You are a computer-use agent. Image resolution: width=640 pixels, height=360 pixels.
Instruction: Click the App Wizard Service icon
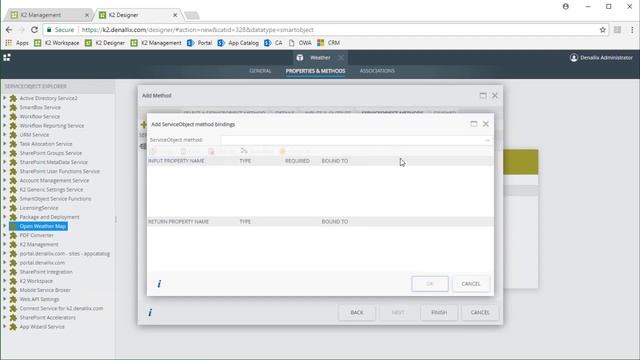[x=13, y=327]
